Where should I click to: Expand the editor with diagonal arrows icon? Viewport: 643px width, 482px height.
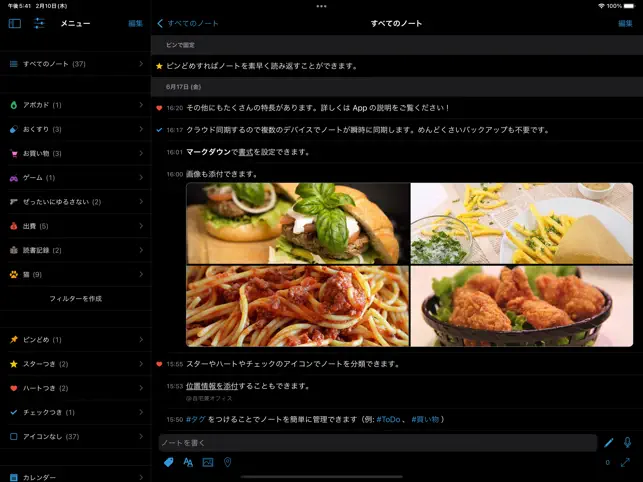(x=625, y=463)
